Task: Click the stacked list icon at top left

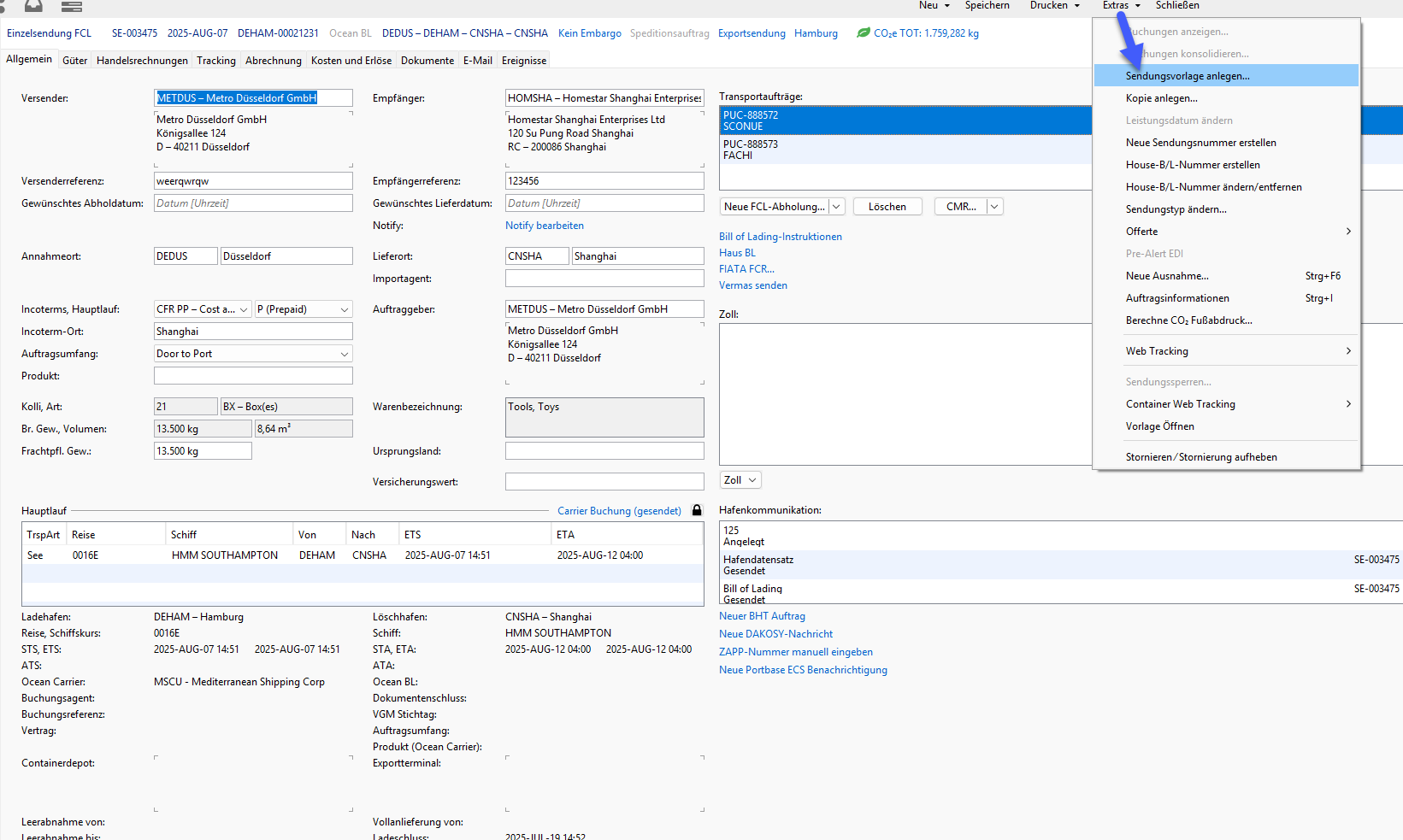Action: tap(72, 6)
